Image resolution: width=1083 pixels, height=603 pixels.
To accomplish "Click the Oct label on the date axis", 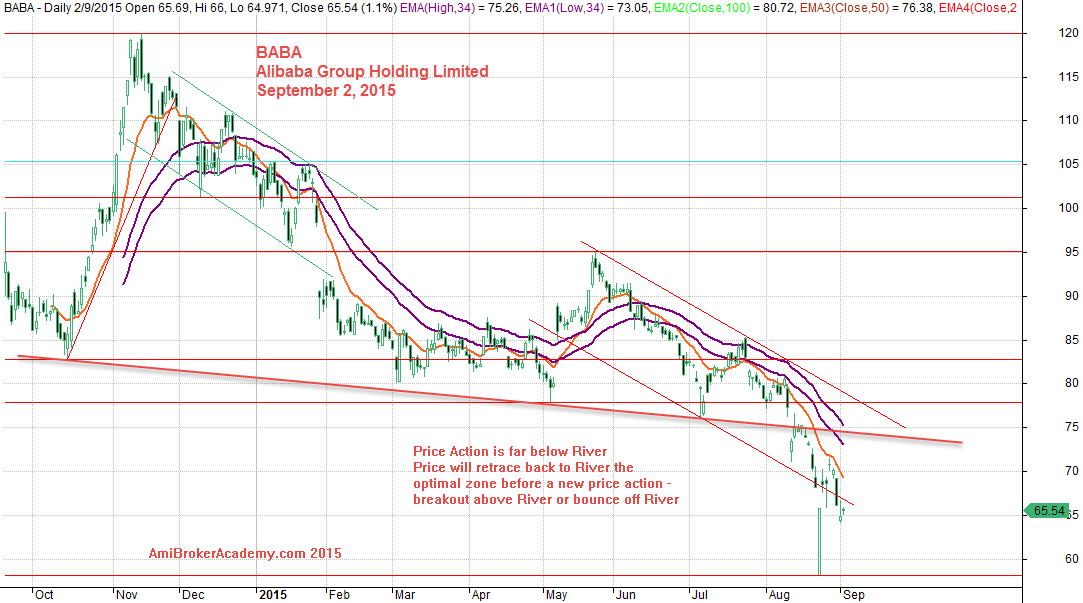I will 44,595.
